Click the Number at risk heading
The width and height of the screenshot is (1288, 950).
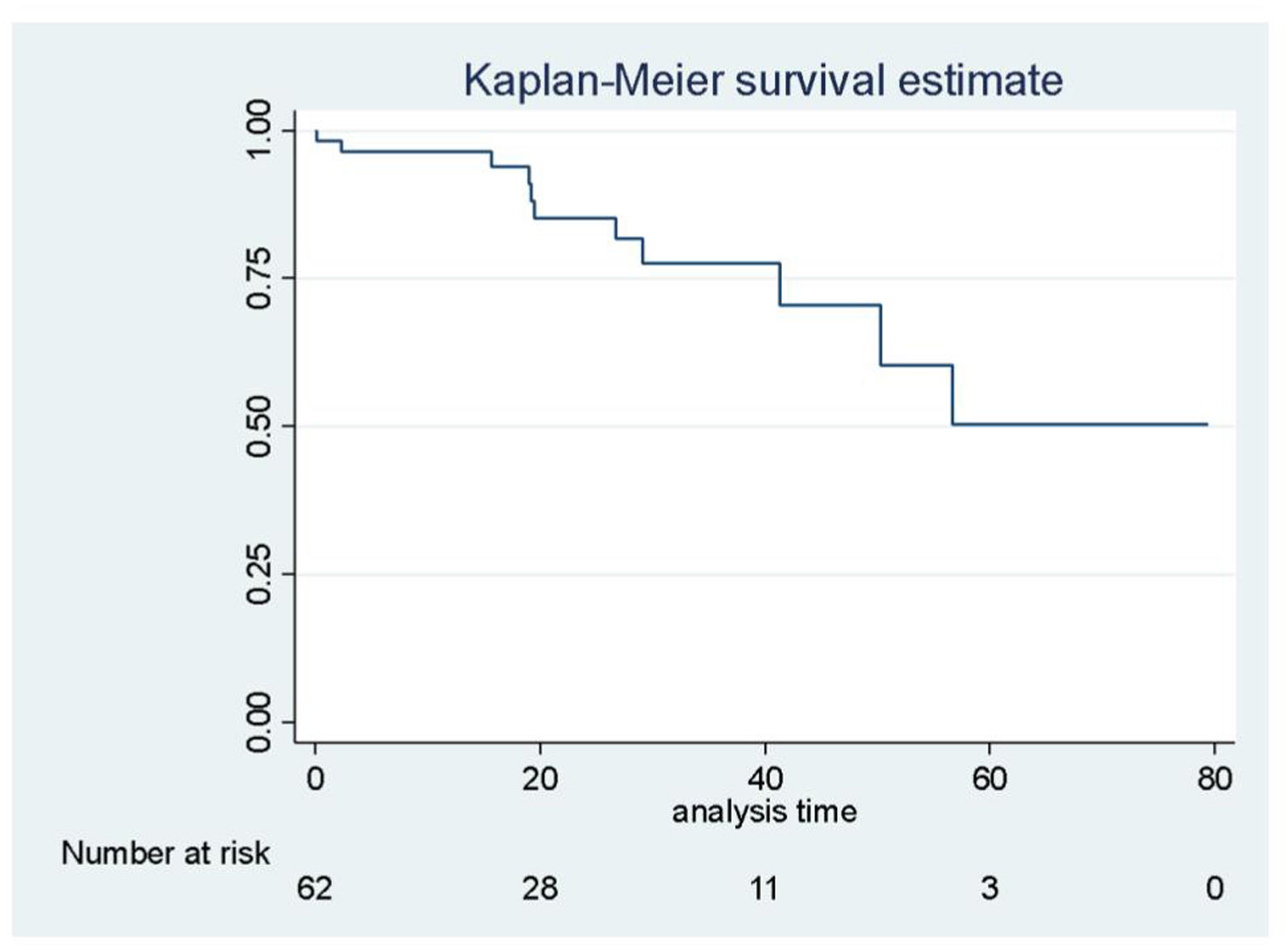165,853
